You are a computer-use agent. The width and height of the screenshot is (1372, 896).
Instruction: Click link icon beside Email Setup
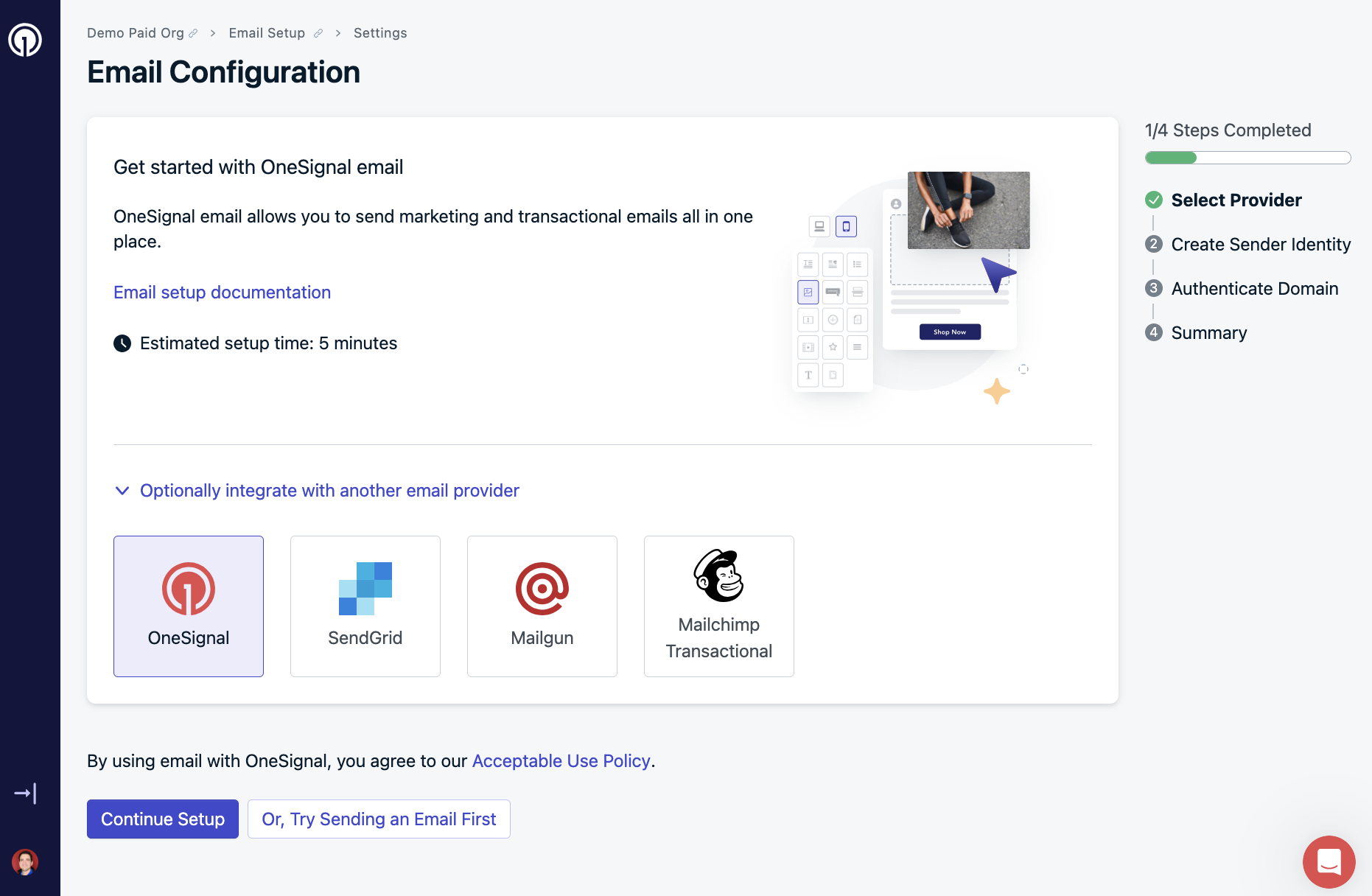click(318, 33)
